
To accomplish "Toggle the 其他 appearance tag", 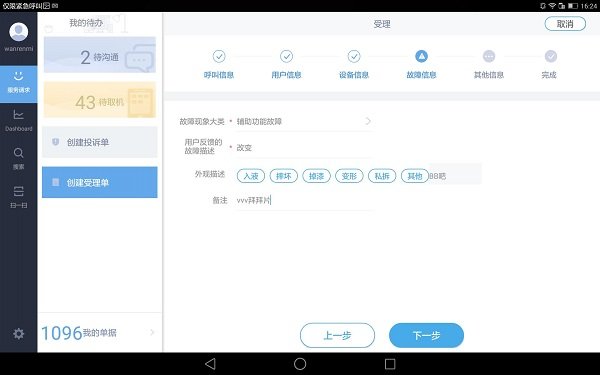I will (x=415, y=176).
